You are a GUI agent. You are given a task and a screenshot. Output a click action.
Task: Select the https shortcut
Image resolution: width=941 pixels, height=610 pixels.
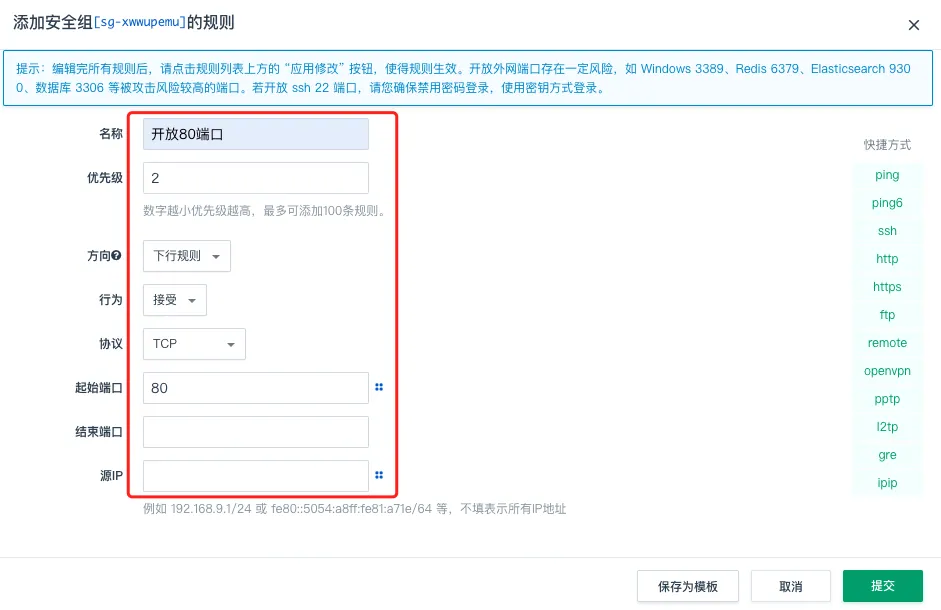tap(886, 287)
